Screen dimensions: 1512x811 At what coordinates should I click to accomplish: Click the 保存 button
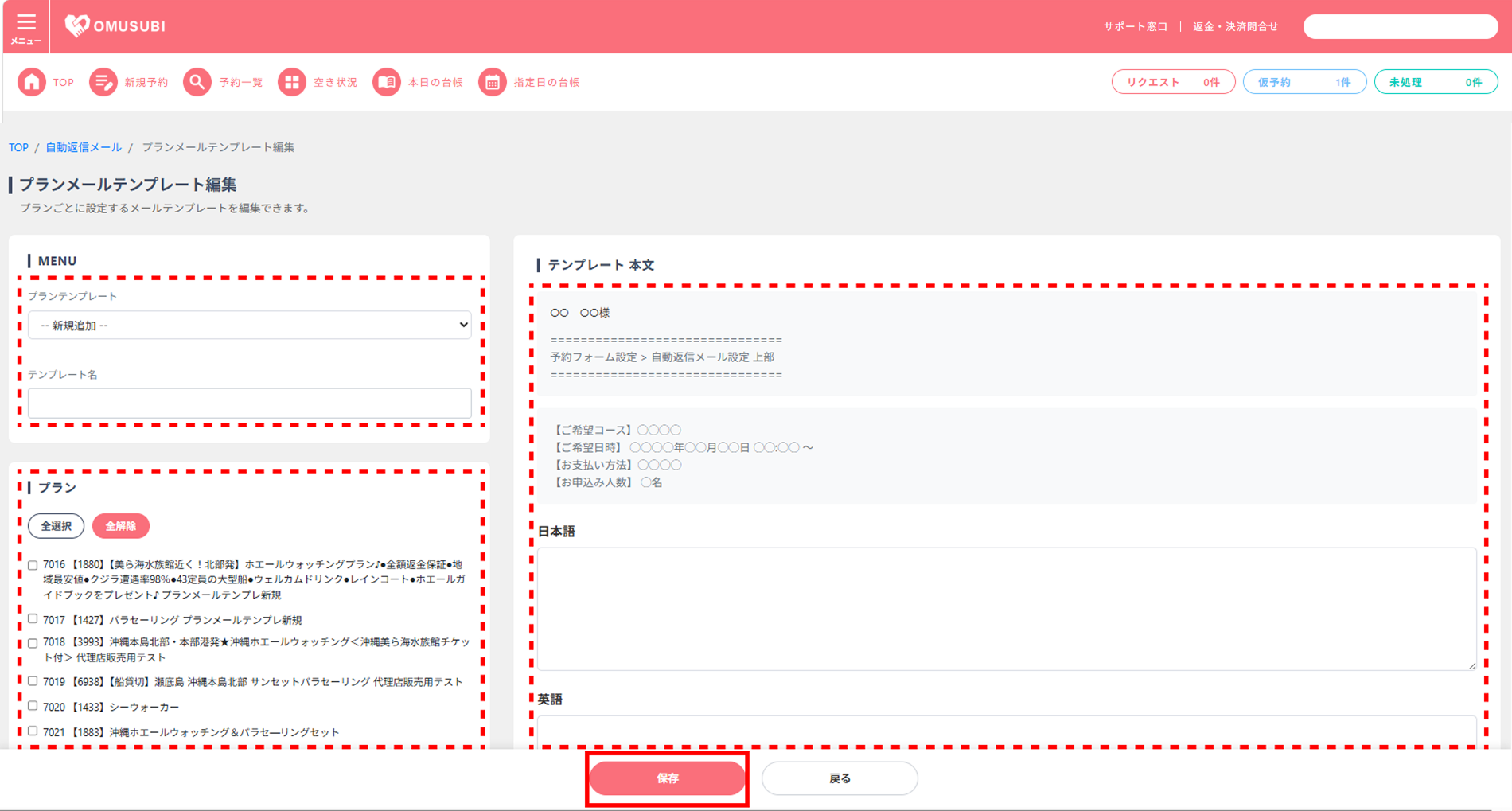(x=667, y=778)
